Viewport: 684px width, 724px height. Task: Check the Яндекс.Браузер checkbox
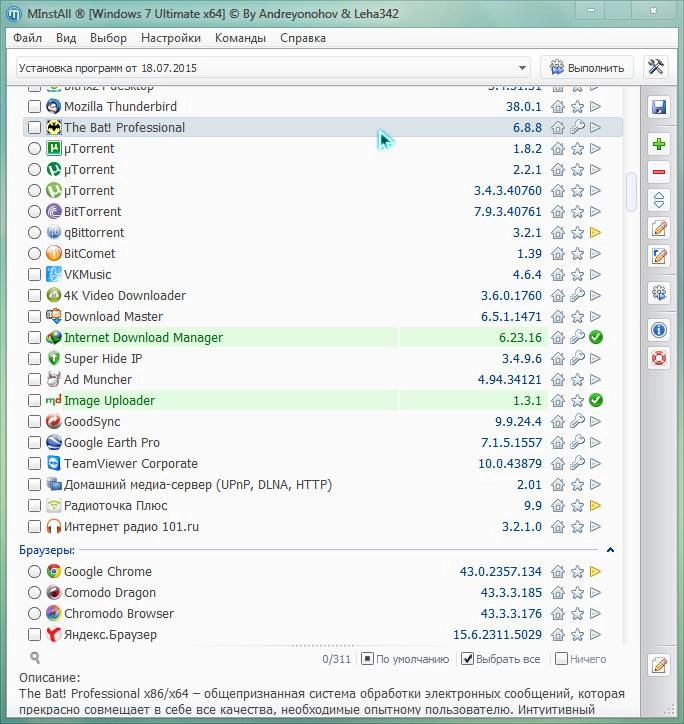click(x=34, y=635)
